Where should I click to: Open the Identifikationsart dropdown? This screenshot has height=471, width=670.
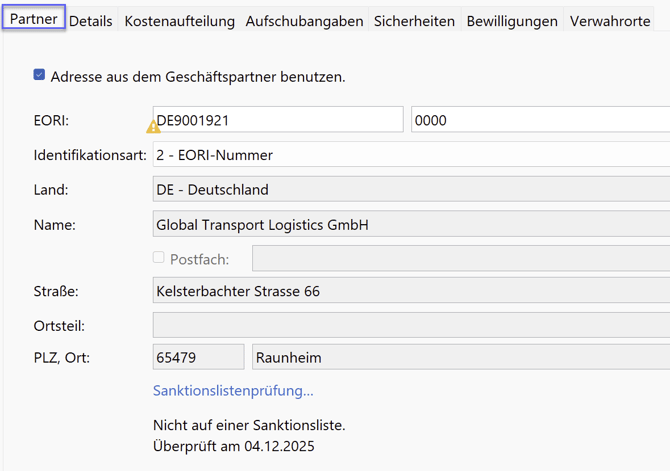point(410,155)
